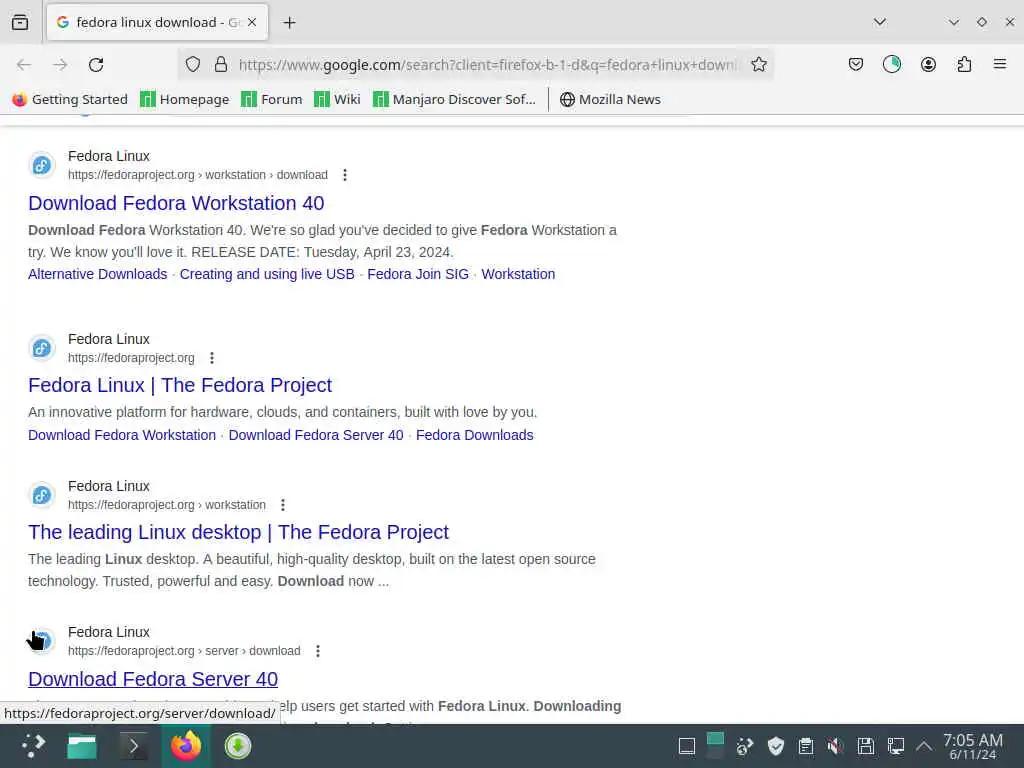
Task: Open The leading Linux desktop result
Action: coord(238,532)
